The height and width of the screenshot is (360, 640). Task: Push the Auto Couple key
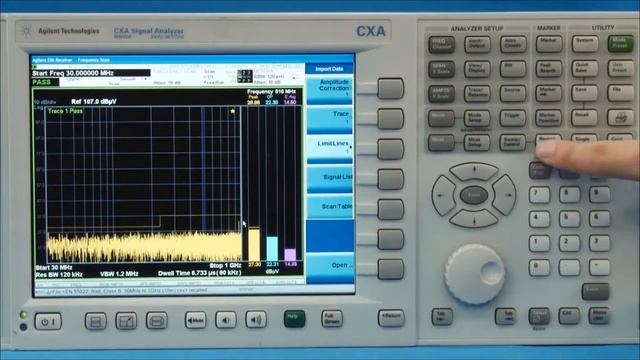513,44
